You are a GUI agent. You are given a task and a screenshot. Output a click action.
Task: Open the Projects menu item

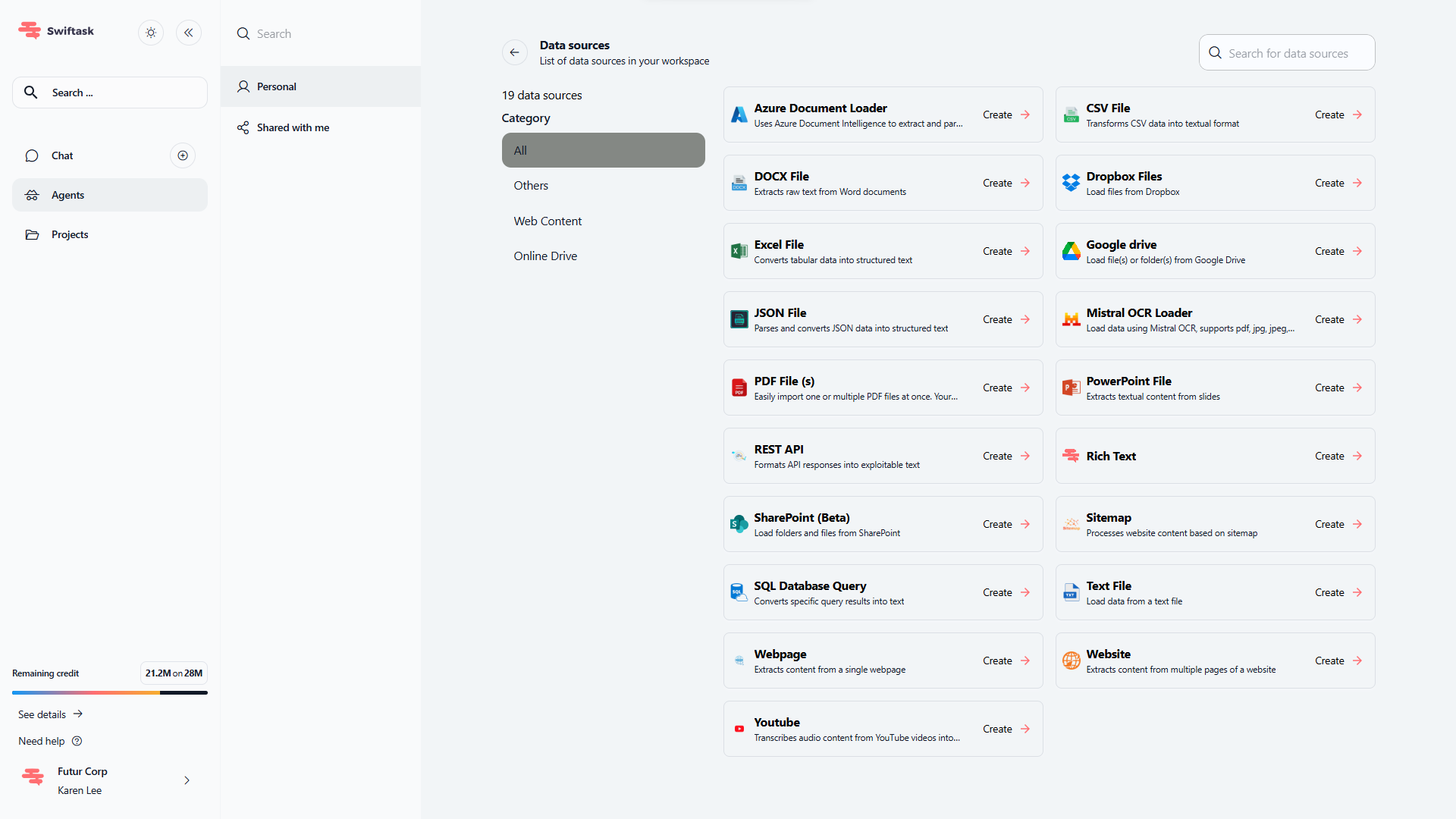70,234
